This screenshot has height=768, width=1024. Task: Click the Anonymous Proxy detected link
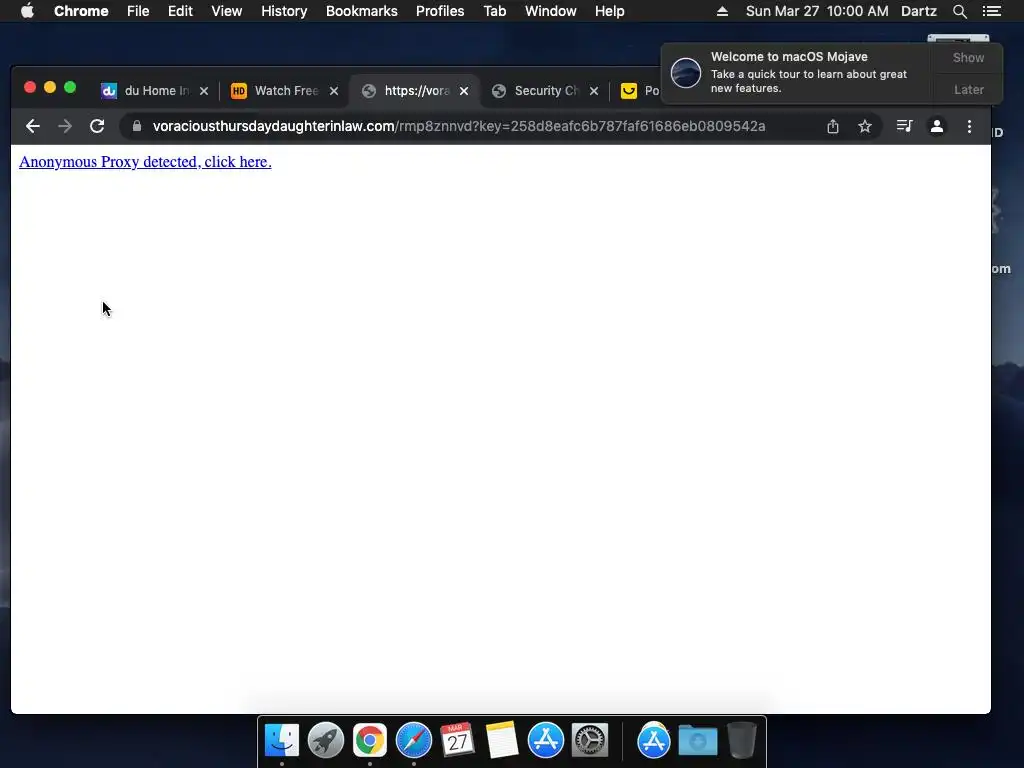coord(145,162)
